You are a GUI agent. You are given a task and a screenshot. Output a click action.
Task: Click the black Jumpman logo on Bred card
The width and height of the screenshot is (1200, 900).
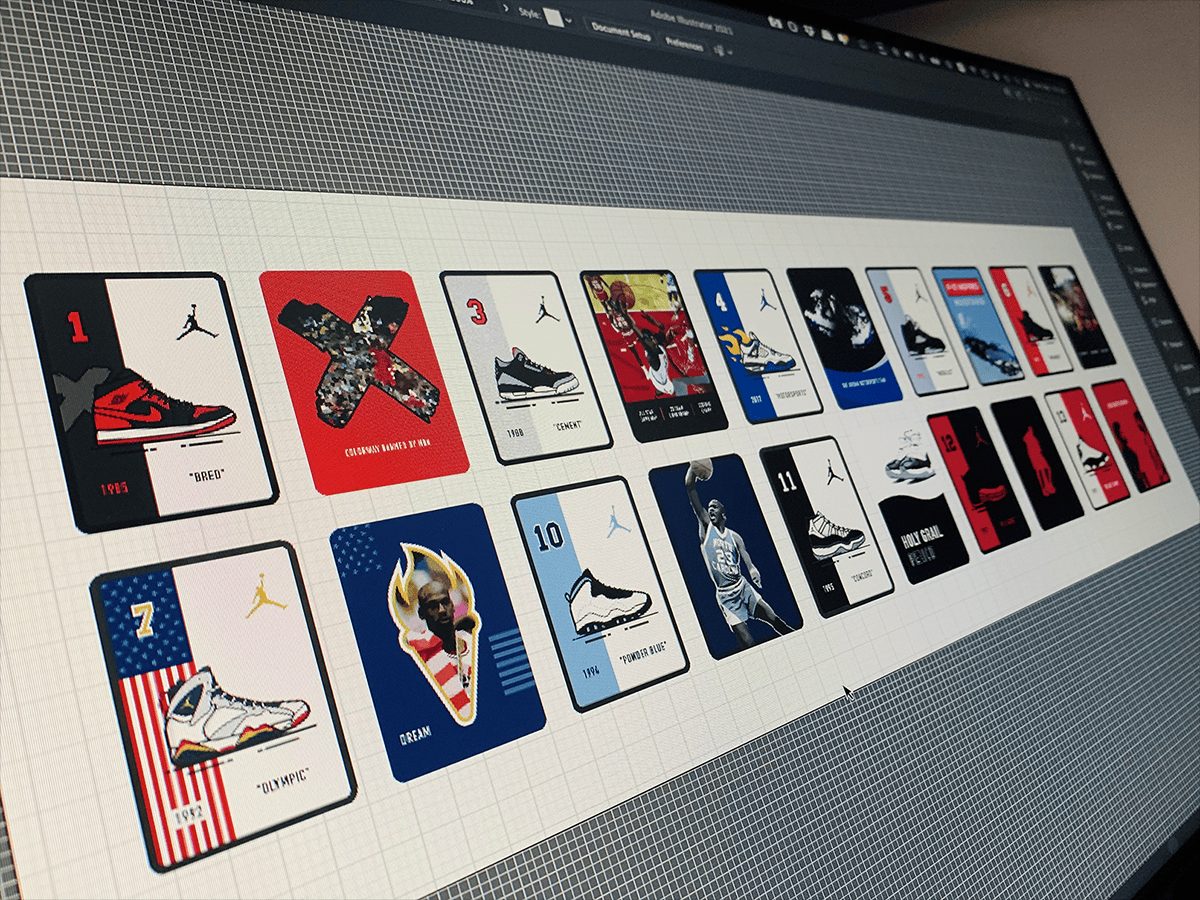198,320
